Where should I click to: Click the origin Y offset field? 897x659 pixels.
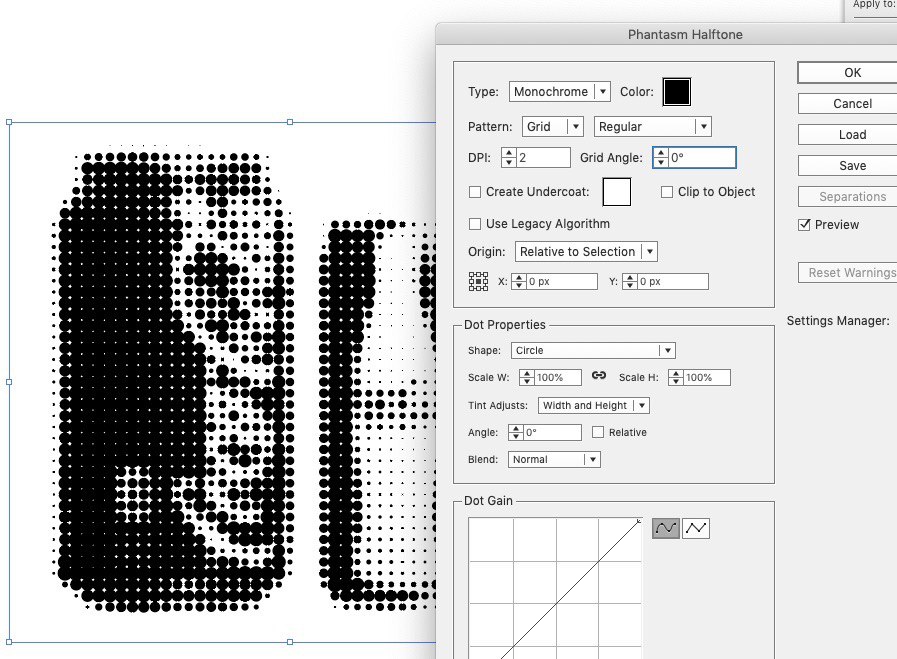click(x=673, y=281)
